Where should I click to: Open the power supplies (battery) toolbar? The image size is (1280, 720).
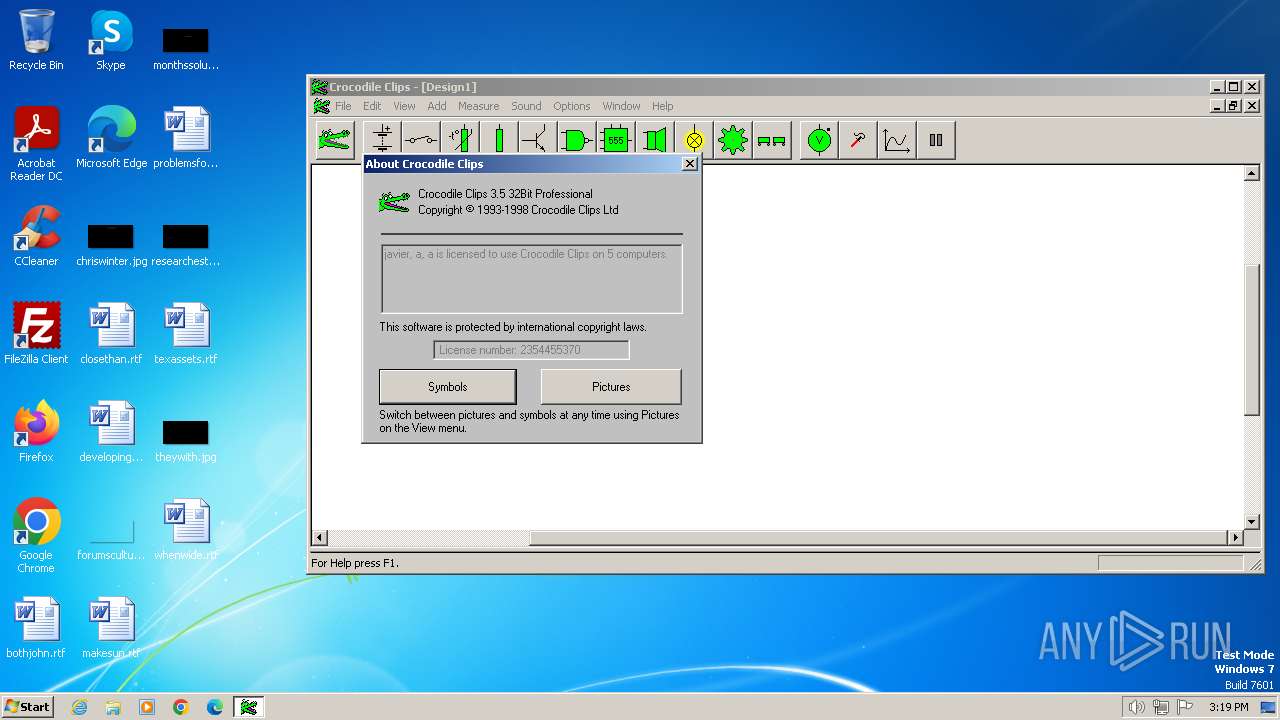click(x=382, y=140)
